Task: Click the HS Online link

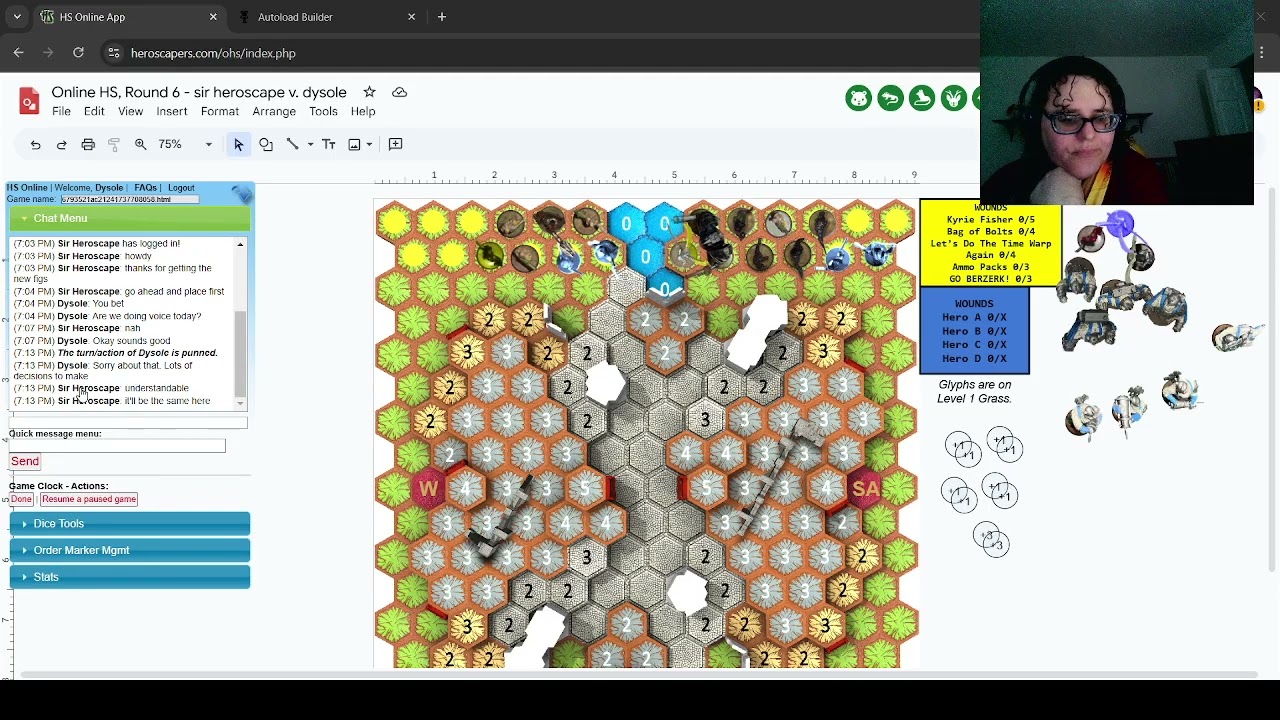Action: pyautogui.click(x=27, y=188)
